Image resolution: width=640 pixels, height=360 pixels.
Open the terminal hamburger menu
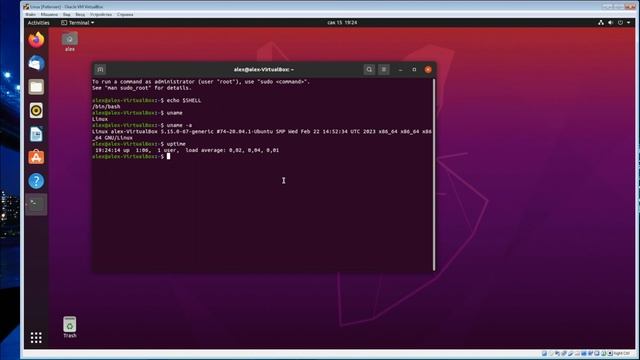click(x=384, y=69)
